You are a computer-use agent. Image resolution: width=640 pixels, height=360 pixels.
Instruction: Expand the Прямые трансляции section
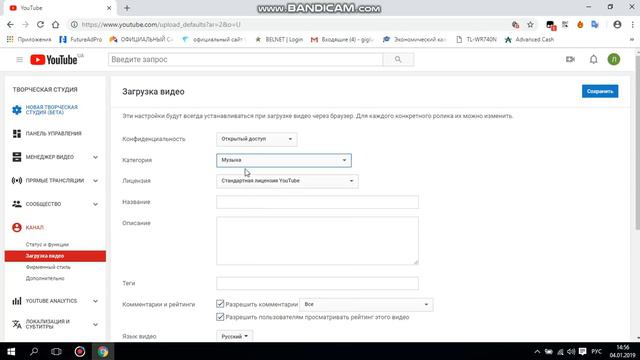(x=95, y=180)
